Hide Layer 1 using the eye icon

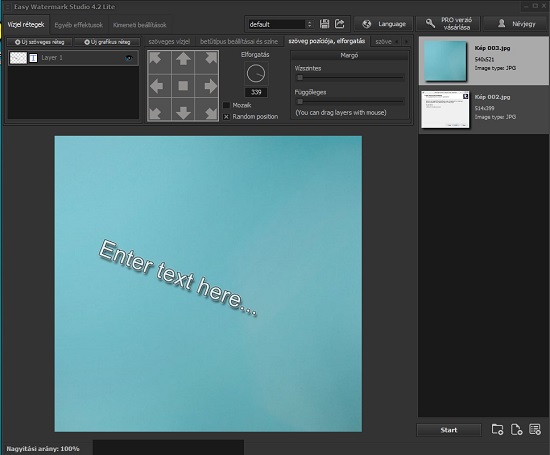click(129, 58)
